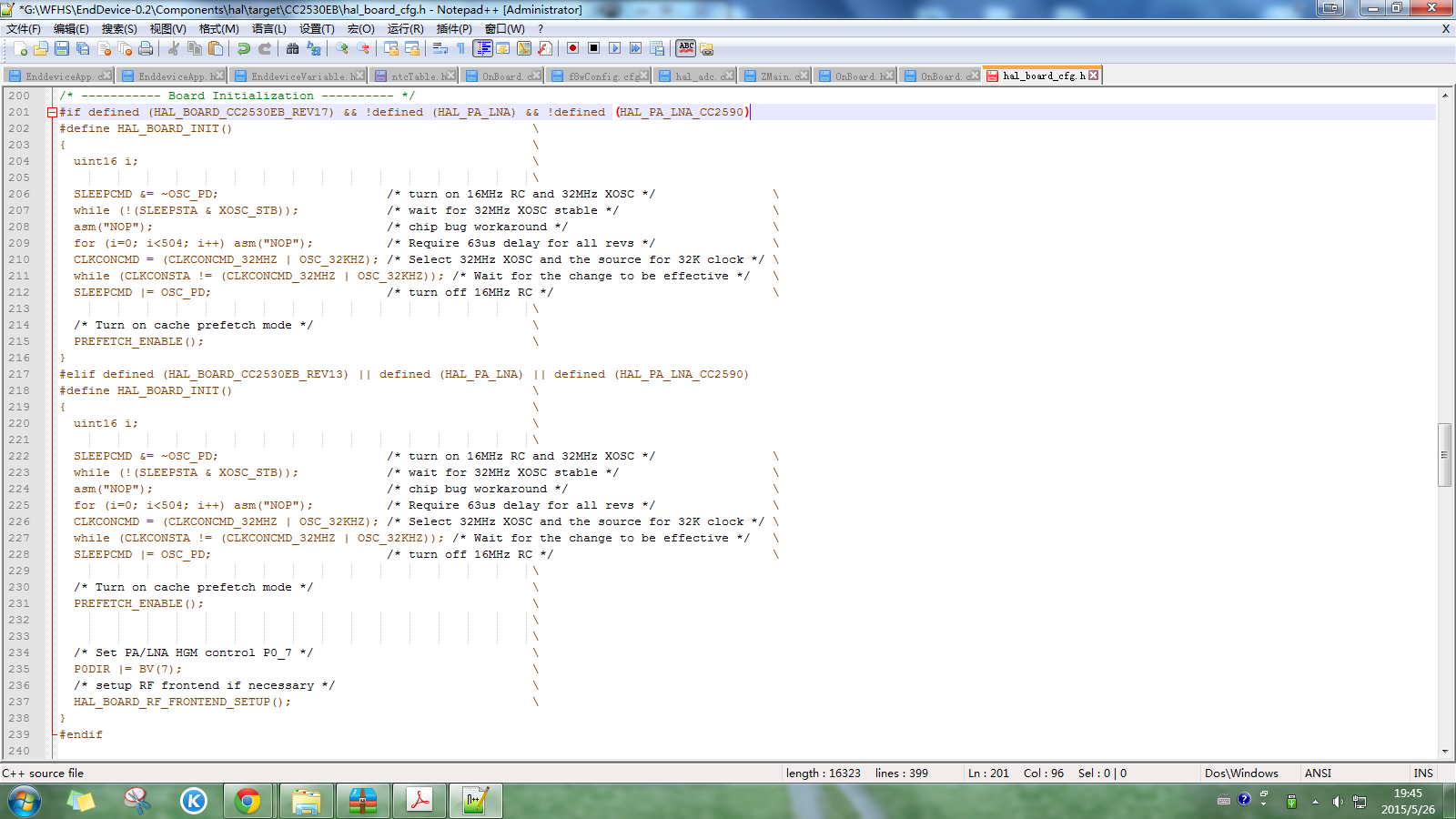Show hidden system tray icons
Screen dimensions: 1456x819
pyautogui.click(x=1315, y=802)
